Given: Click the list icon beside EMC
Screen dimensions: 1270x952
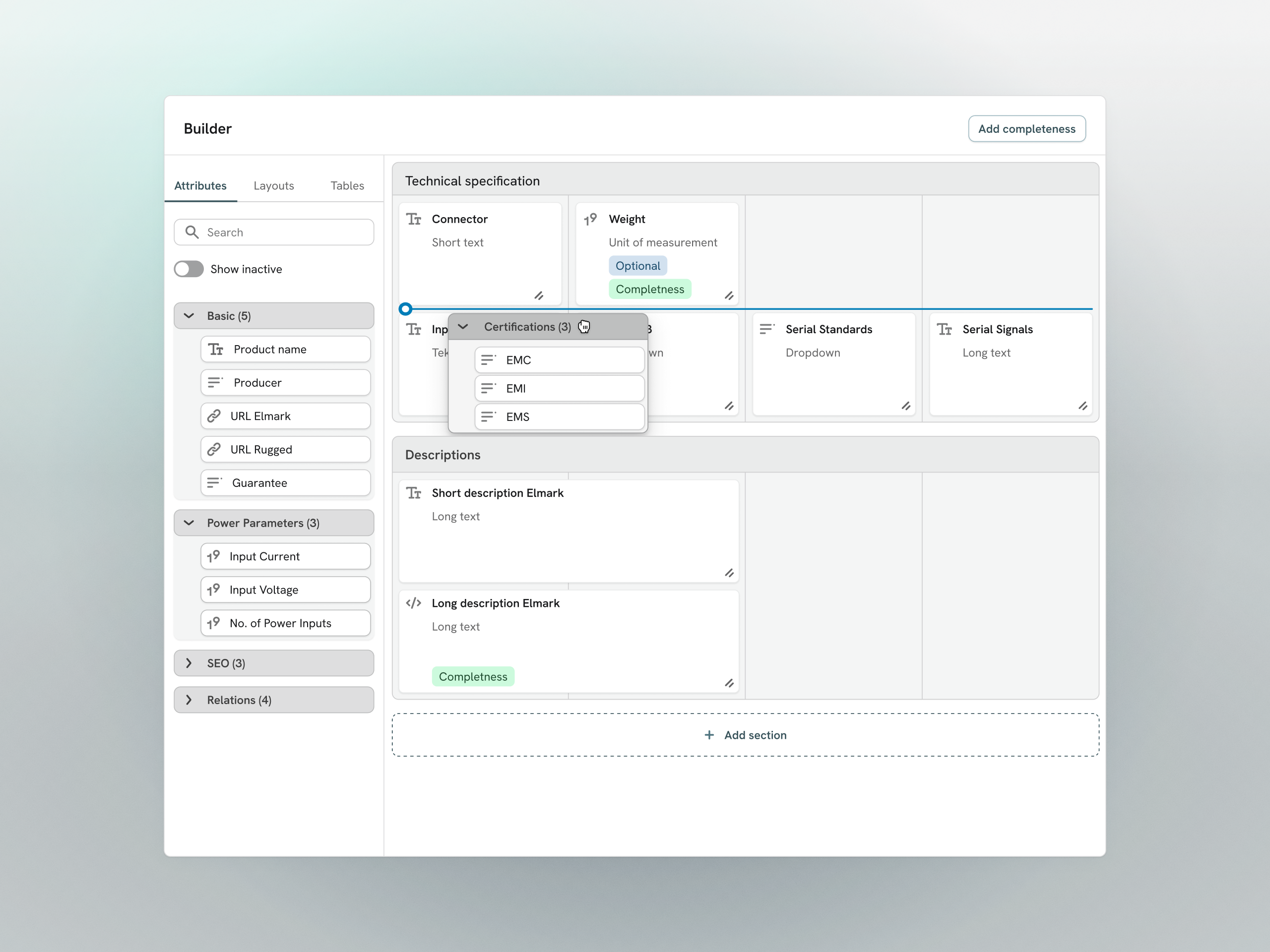Looking at the screenshot, I should (489, 360).
